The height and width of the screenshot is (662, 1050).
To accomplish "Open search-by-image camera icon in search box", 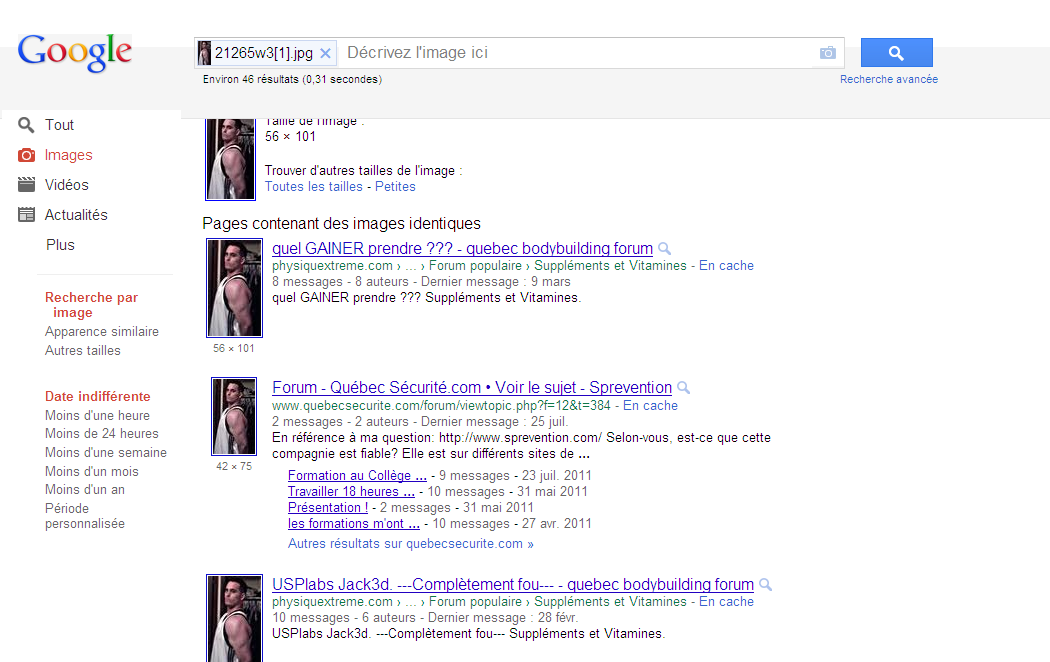I will [x=828, y=53].
